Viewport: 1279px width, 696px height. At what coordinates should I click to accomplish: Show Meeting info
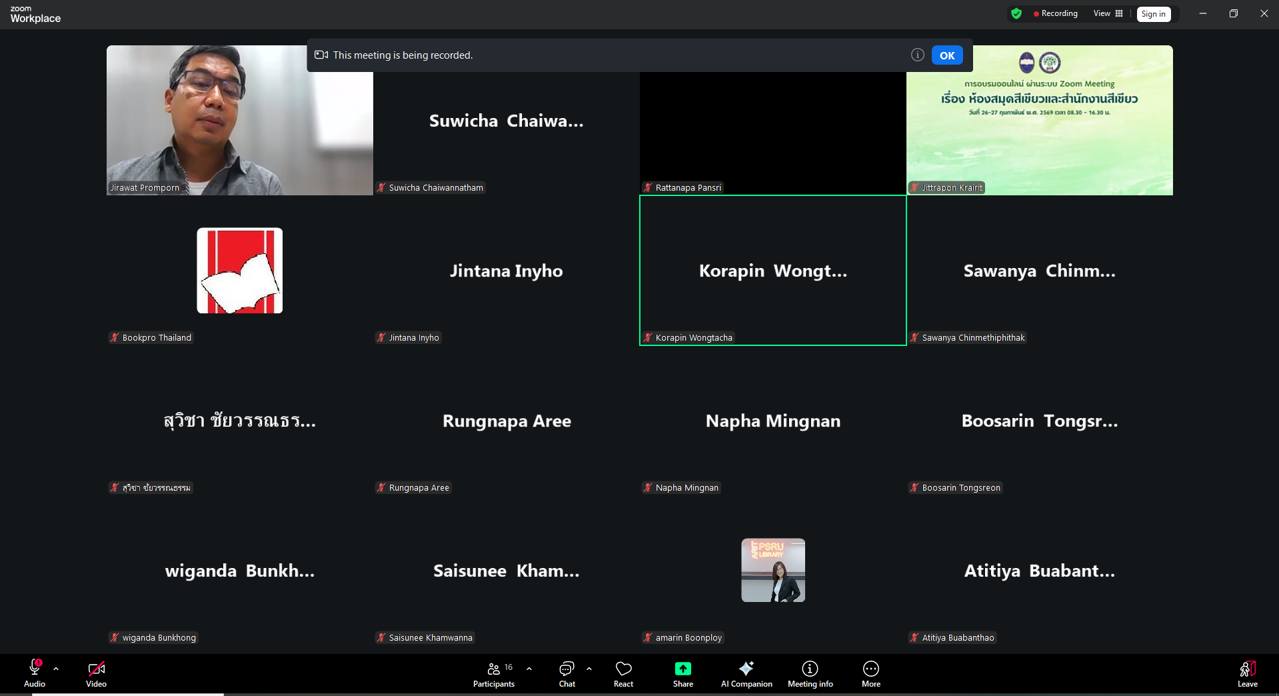(x=810, y=673)
